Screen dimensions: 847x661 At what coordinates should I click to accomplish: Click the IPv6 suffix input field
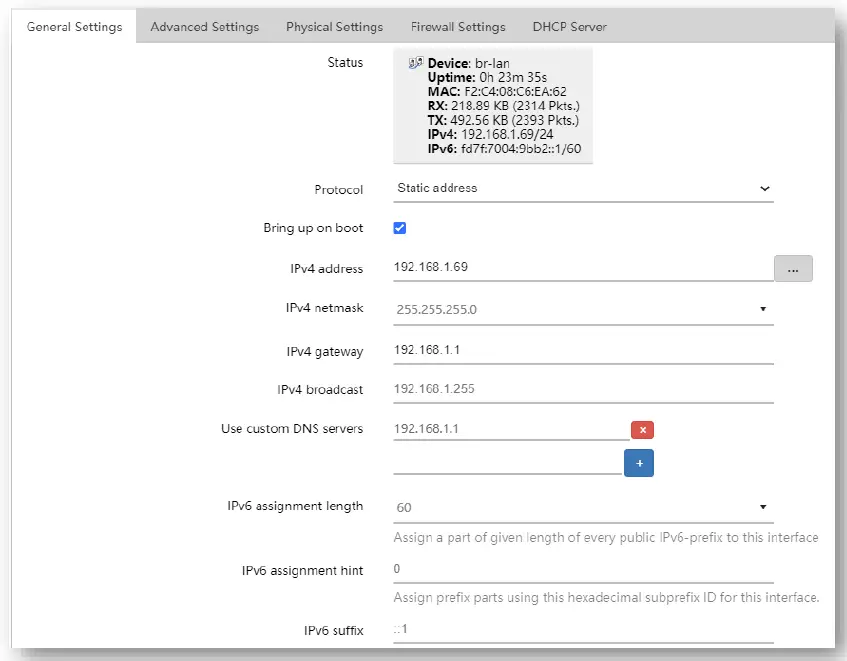point(583,630)
